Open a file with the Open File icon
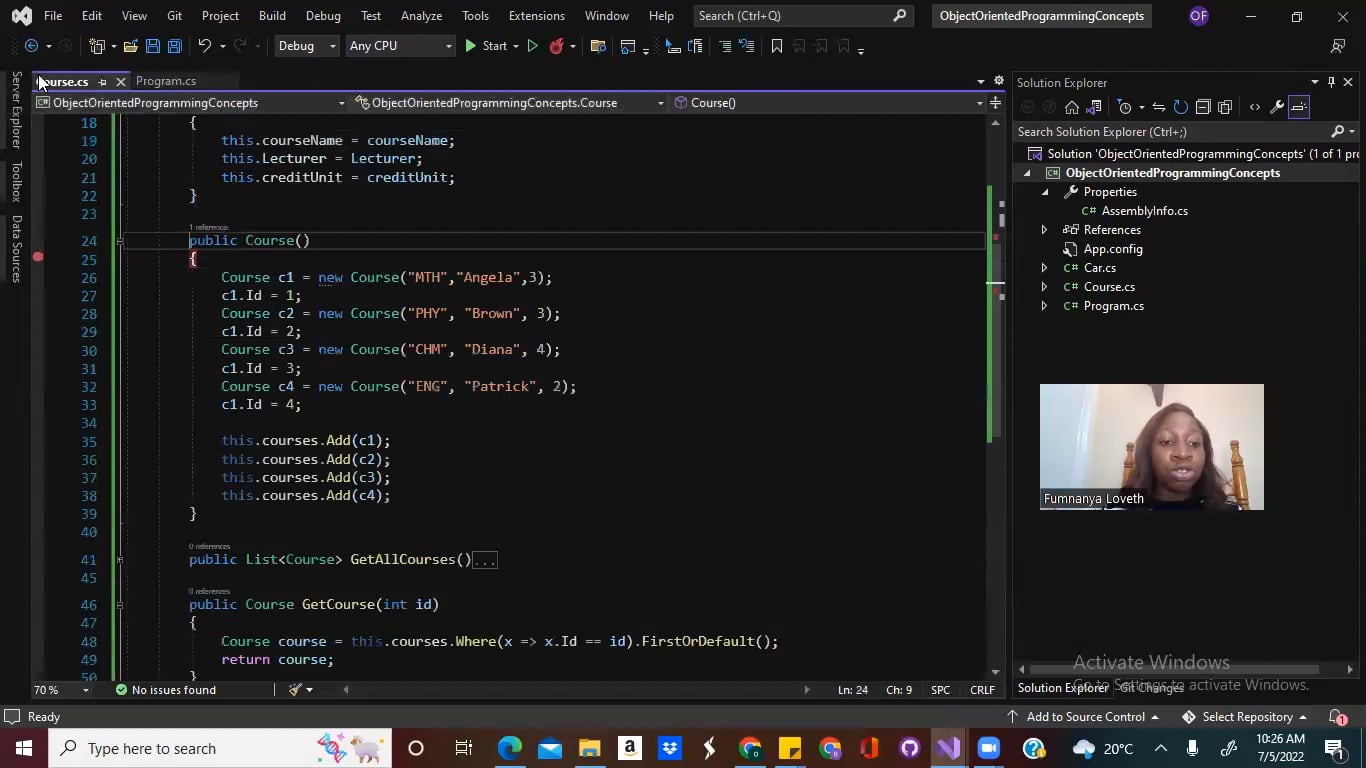Viewport: 1366px width, 768px height. point(129,46)
